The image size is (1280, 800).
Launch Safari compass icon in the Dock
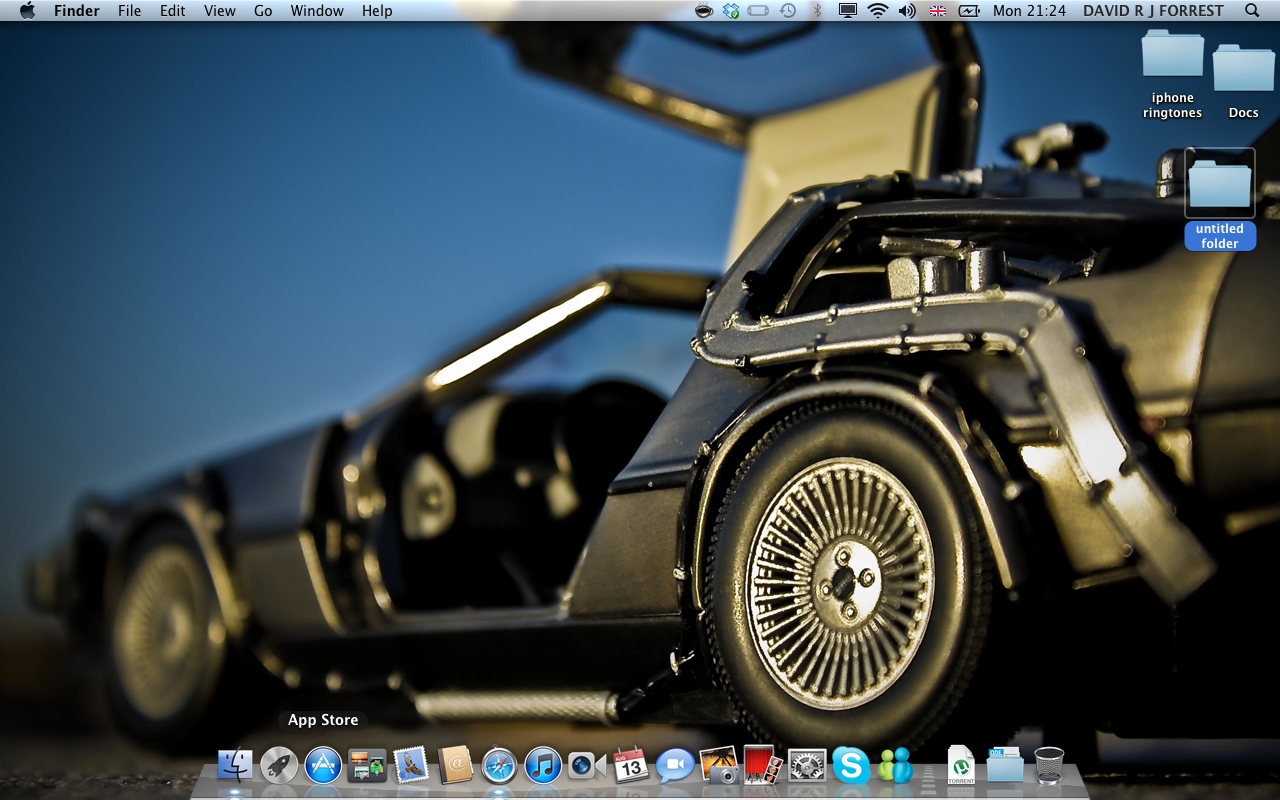(x=499, y=766)
